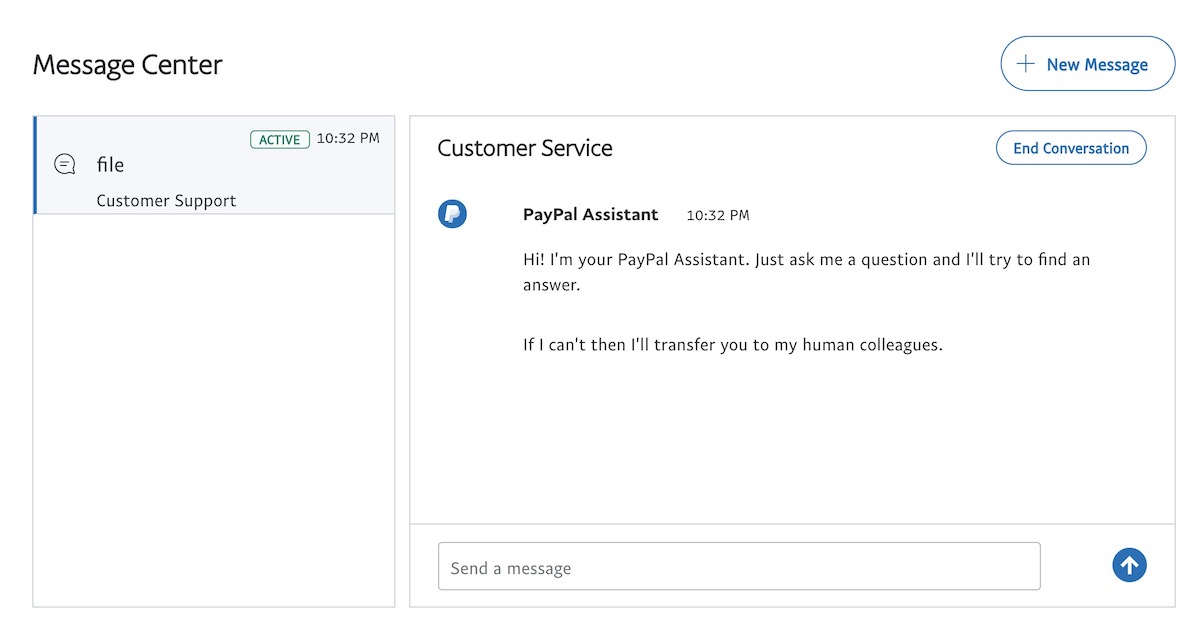
Task: Click the blank chat area above the input
Action: pos(790,440)
